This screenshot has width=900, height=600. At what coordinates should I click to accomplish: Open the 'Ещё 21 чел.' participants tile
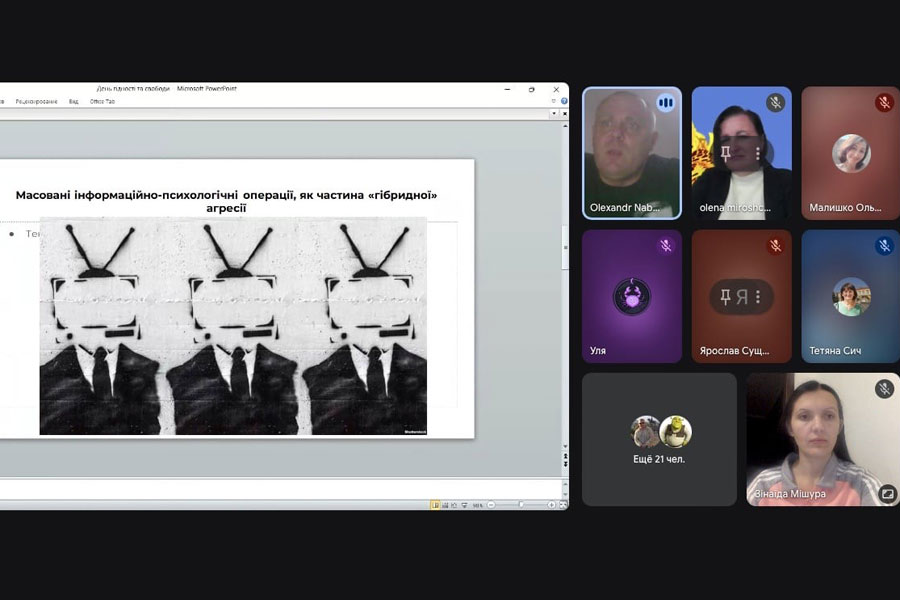[659, 439]
